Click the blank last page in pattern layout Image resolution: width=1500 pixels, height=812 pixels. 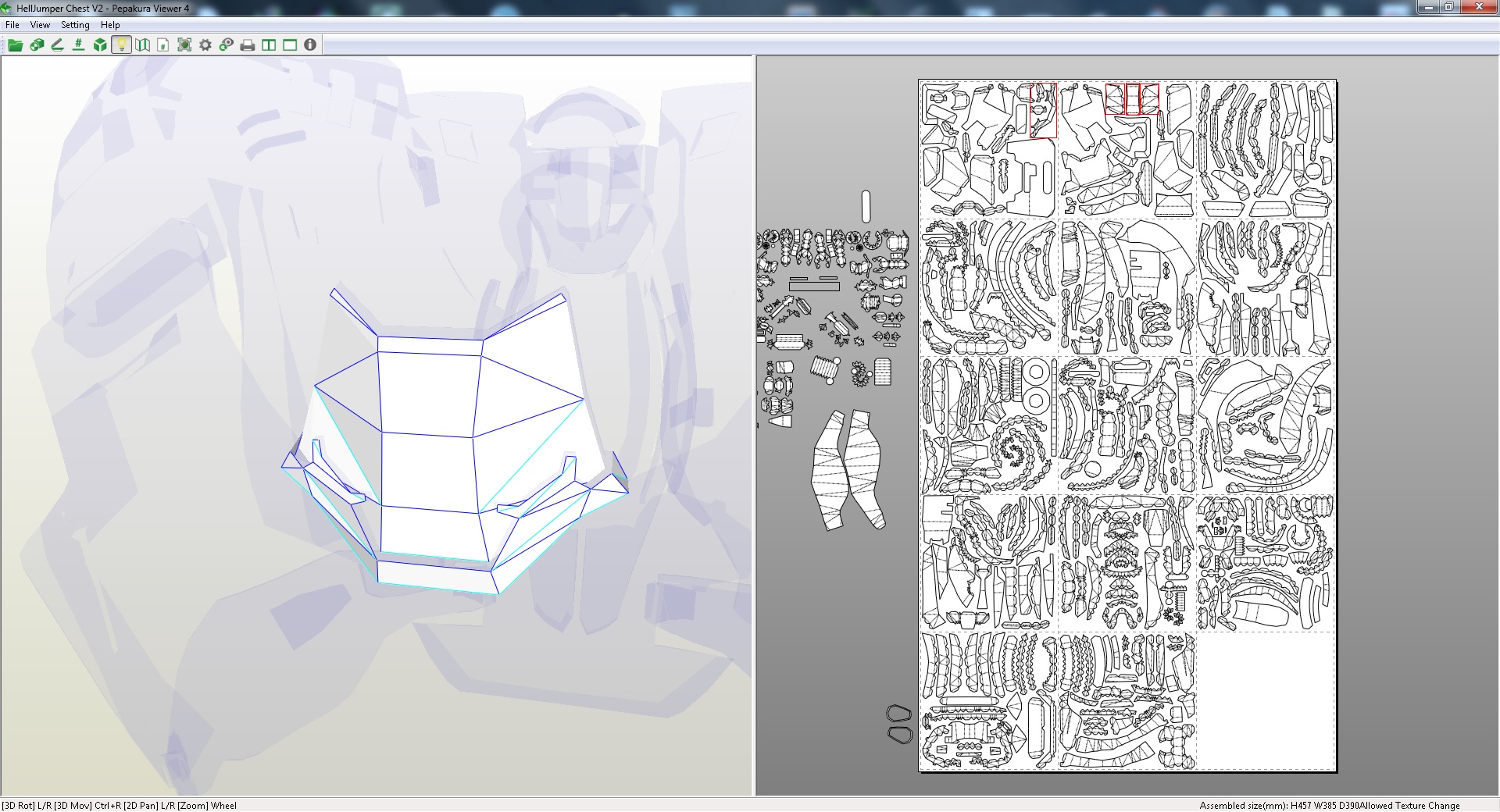click(1265, 700)
